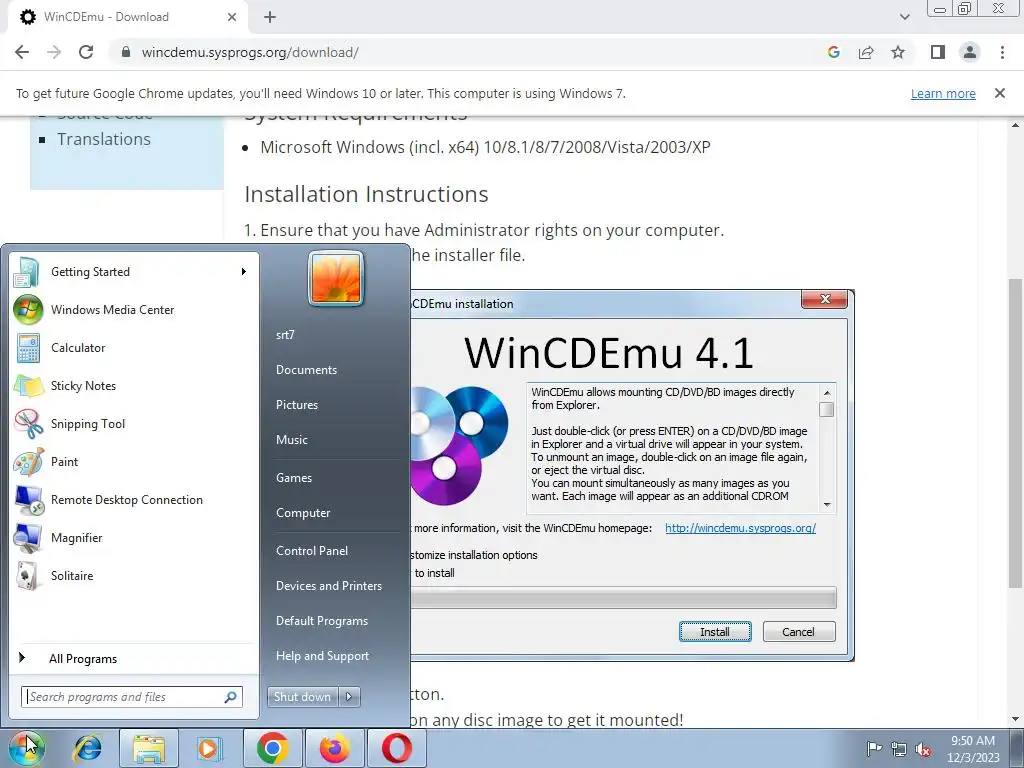Click the Solitaire cards icon
1024x768 pixels.
(x=28, y=575)
